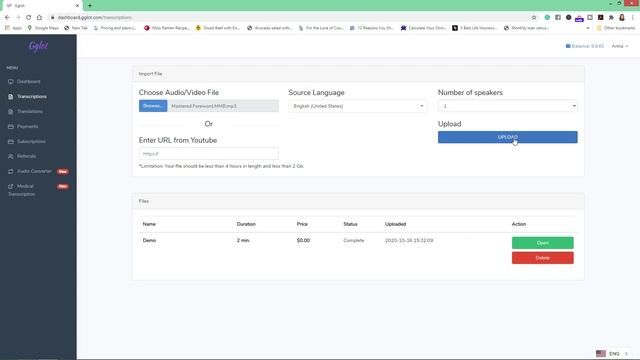Click the selected mp3 file name field
Viewport: 640px width, 360px height.
point(223,106)
